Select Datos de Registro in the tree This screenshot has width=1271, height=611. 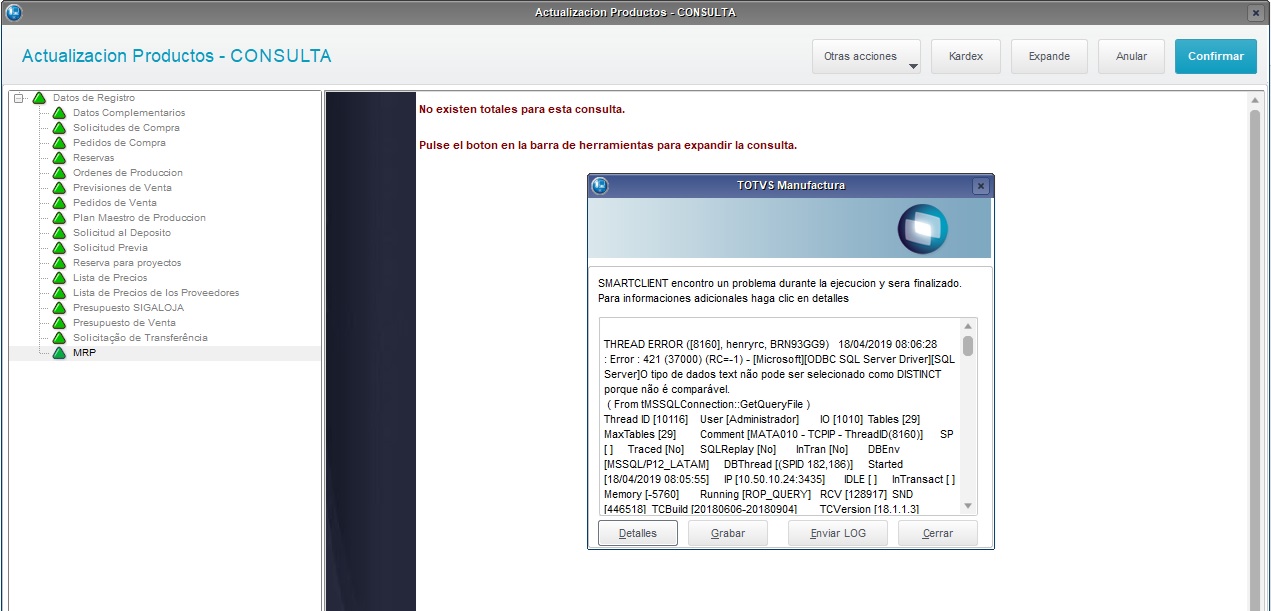pyautogui.click(x=94, y=98)
